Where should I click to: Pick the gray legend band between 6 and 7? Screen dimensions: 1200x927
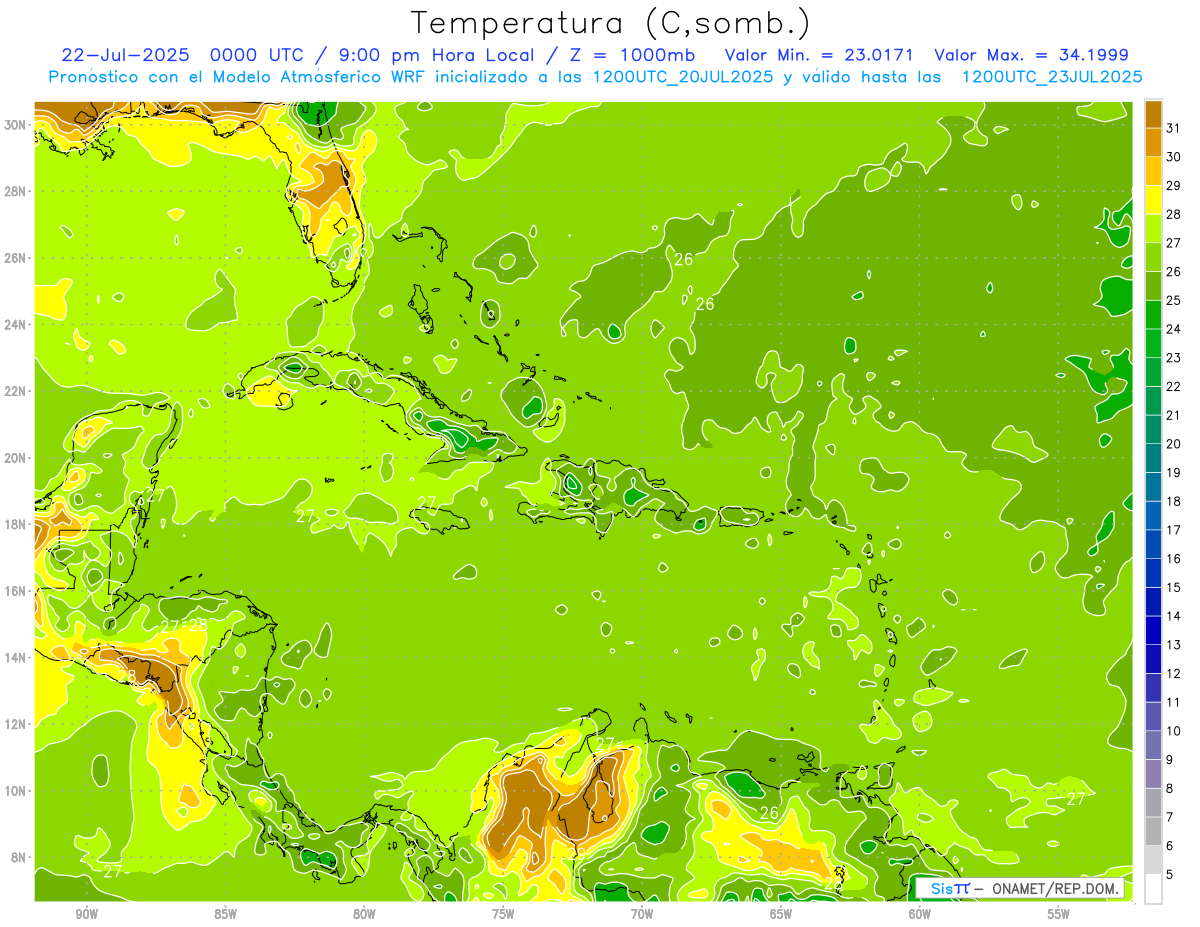click(1153, 832)
